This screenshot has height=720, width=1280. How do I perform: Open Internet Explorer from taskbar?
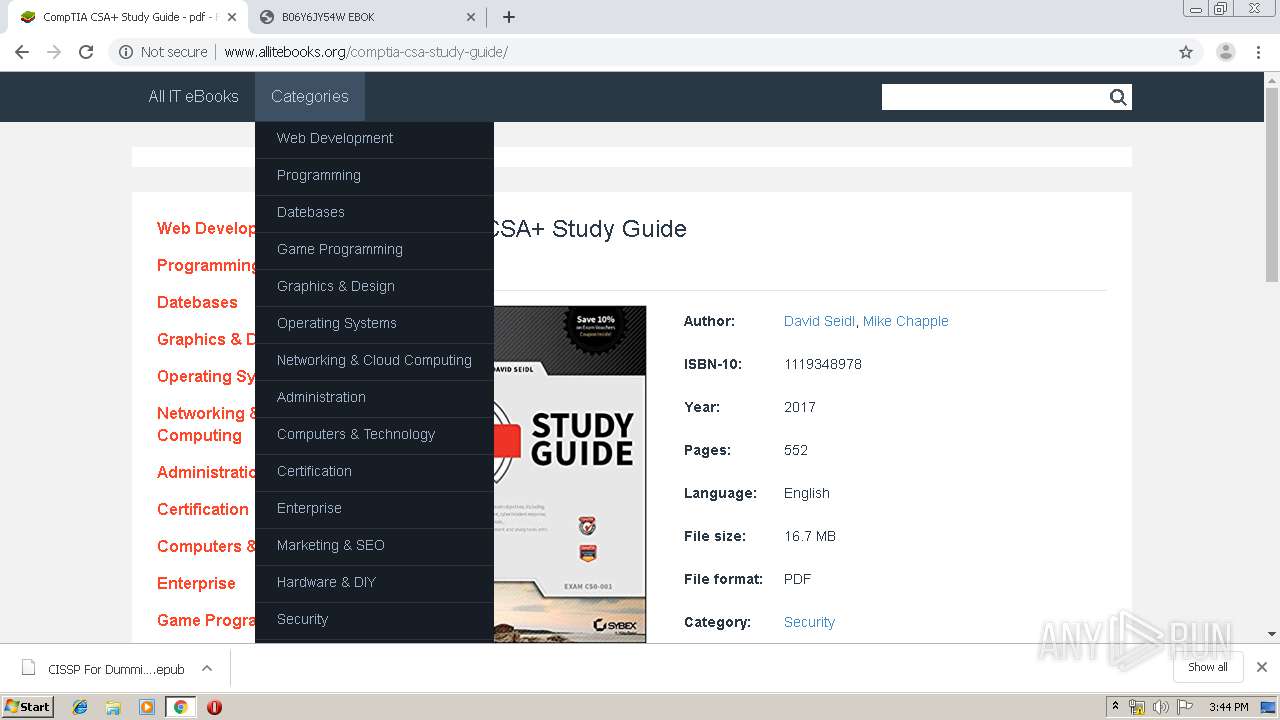tap(80, 707)
